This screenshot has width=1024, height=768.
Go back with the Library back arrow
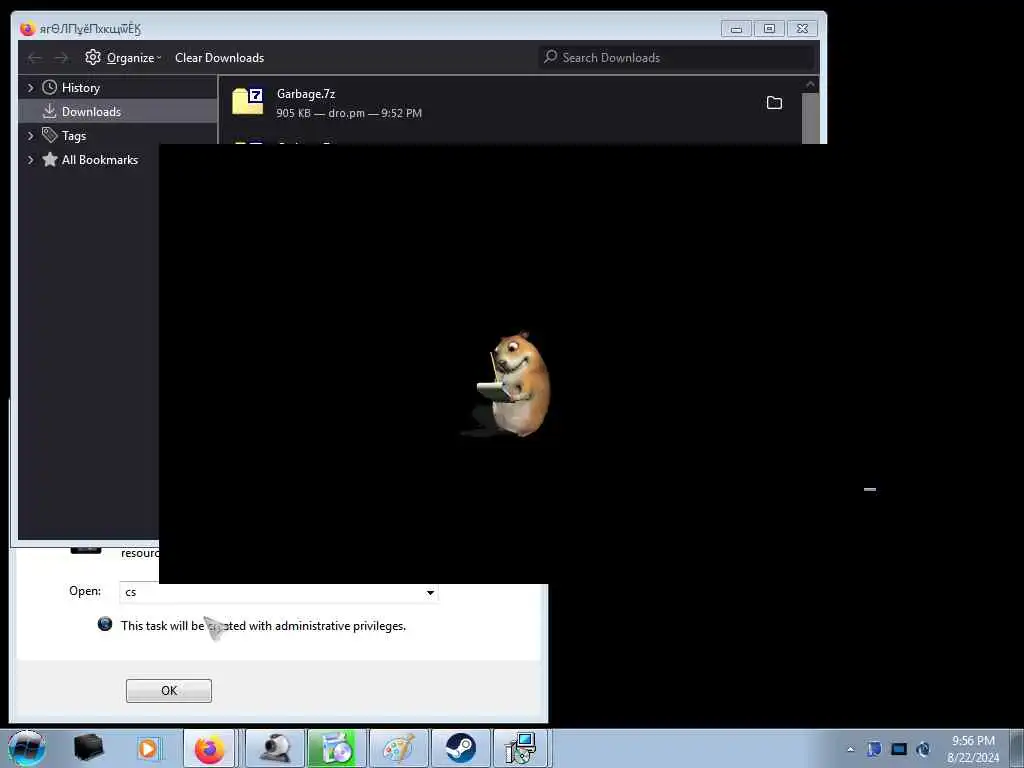point(35,58)
